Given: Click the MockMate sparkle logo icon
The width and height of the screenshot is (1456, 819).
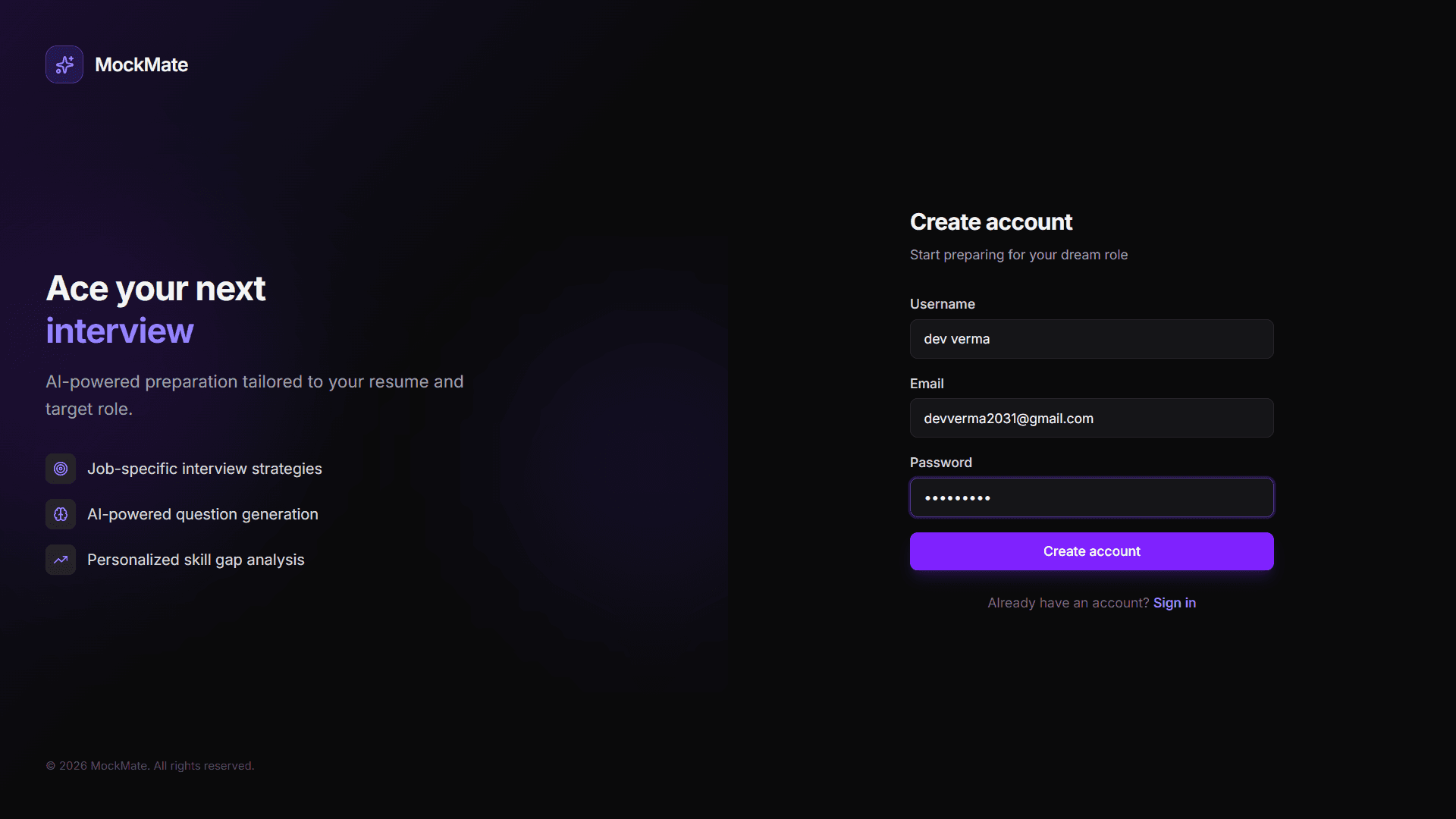Looking at the screenshot, I should pyautogui.click(x=64, y=64).
